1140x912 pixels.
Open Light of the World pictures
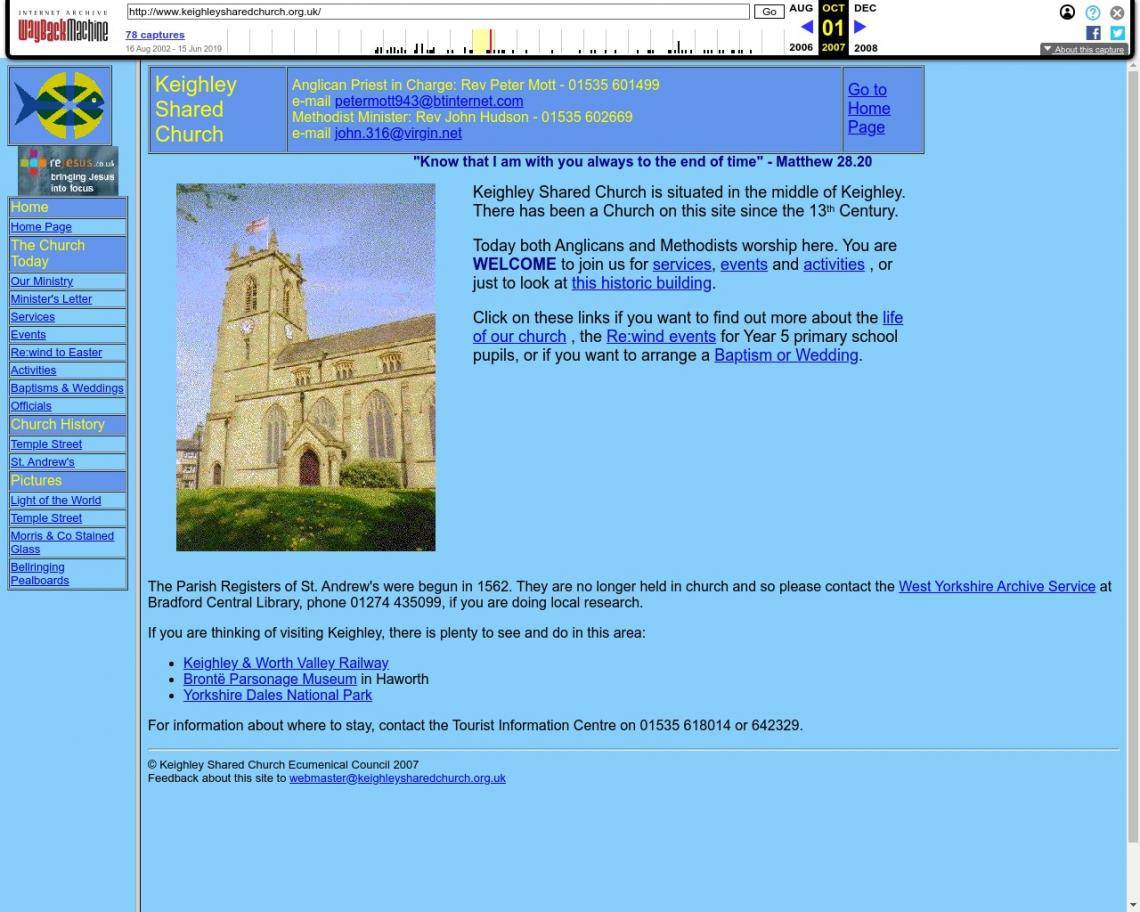pos(56,500)
